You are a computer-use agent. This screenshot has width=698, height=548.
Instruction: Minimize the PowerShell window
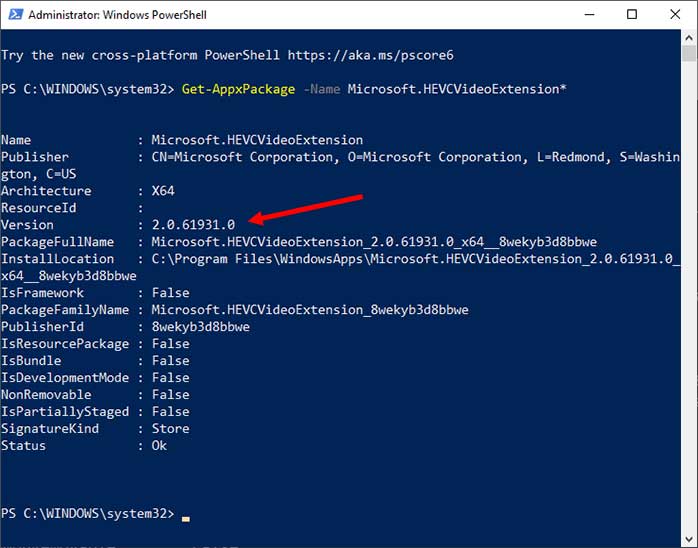point(587,15)
